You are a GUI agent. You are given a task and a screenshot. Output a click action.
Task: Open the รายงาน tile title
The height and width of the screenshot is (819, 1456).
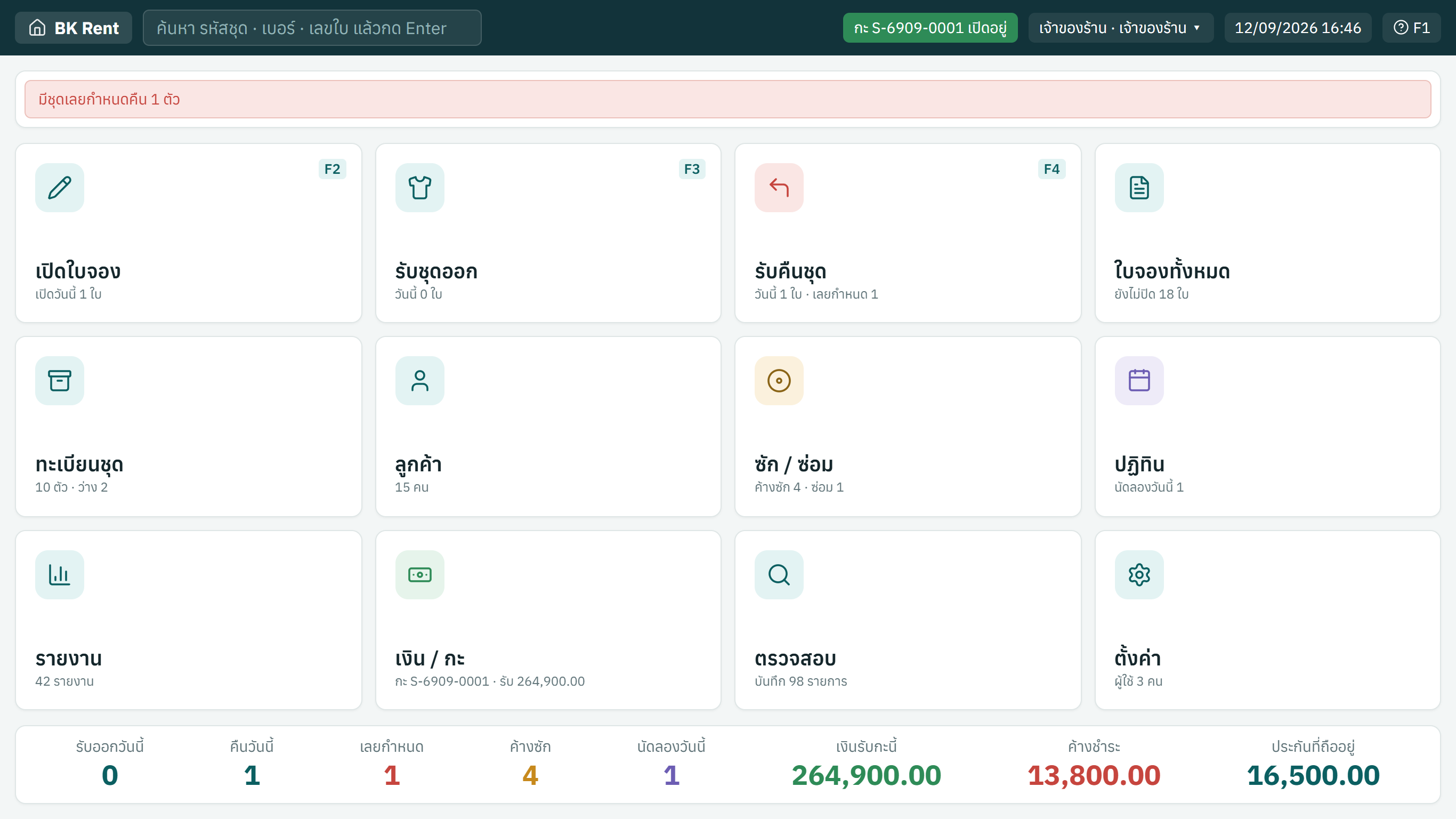pos(68,659)
